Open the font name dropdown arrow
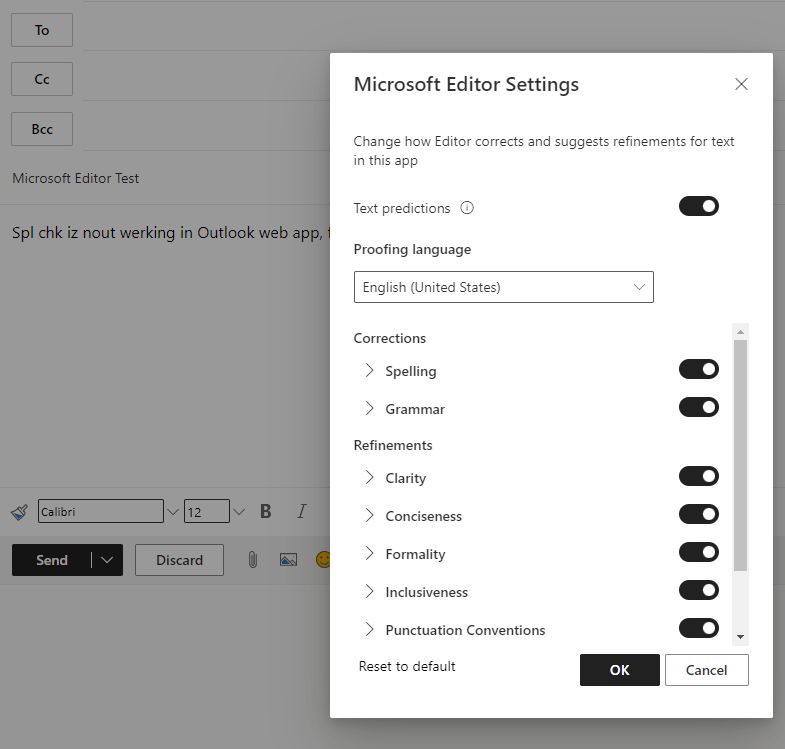The width and height of the screenshot is (785, 749). (173, 512)
